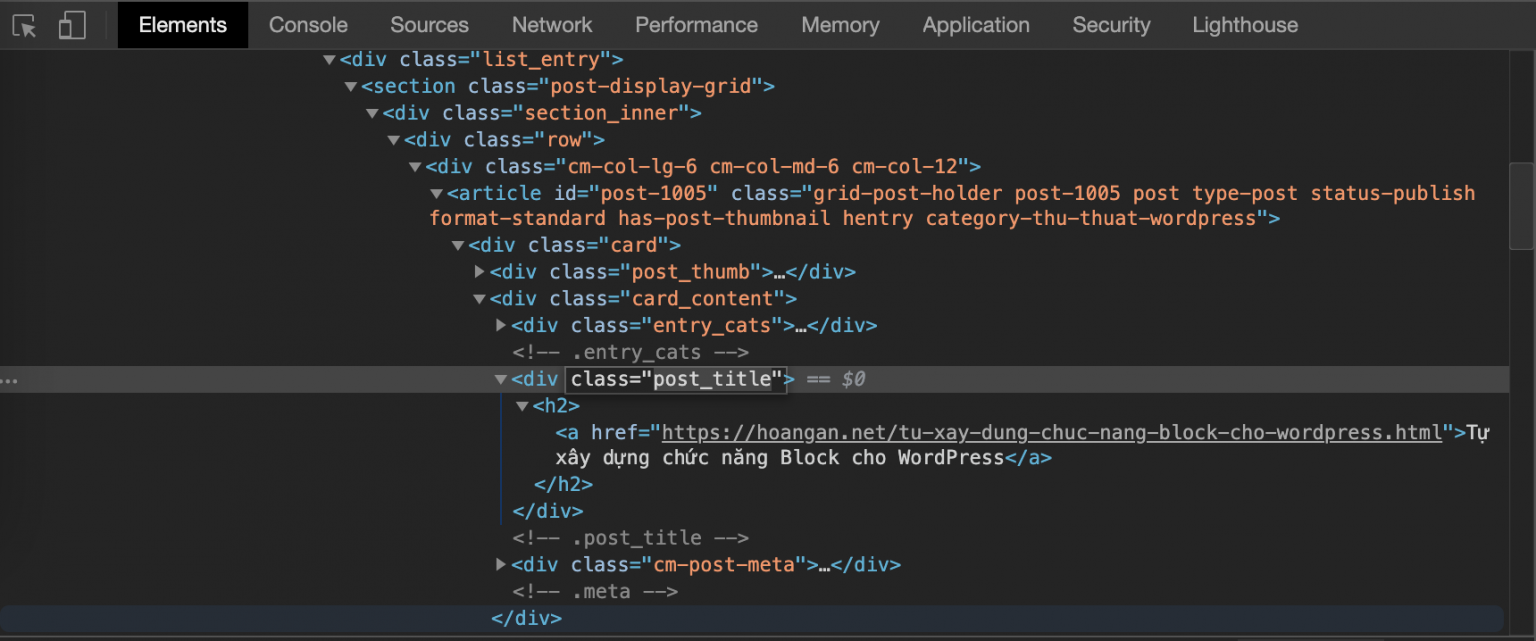This screenshot has height=641, width=1536.
Task: Collapse the div class card node
Action: coord(458,246)
